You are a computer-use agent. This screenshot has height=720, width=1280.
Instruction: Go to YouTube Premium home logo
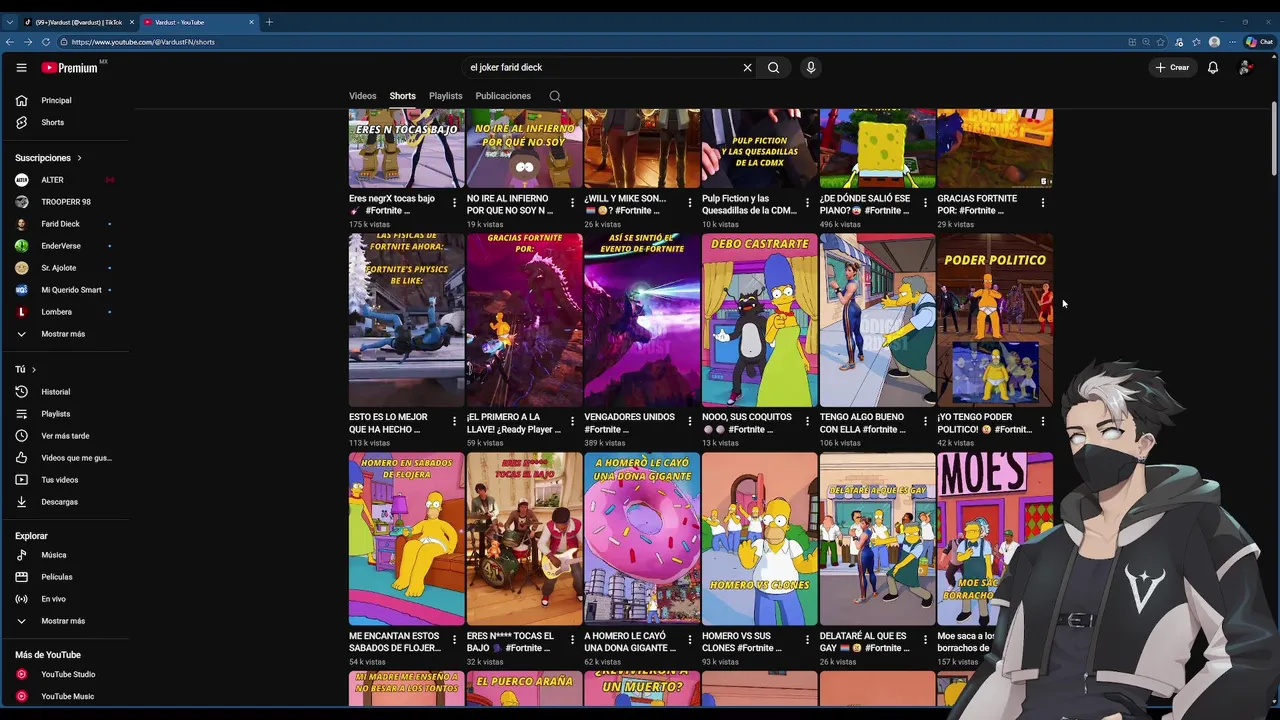pos(70,67)
